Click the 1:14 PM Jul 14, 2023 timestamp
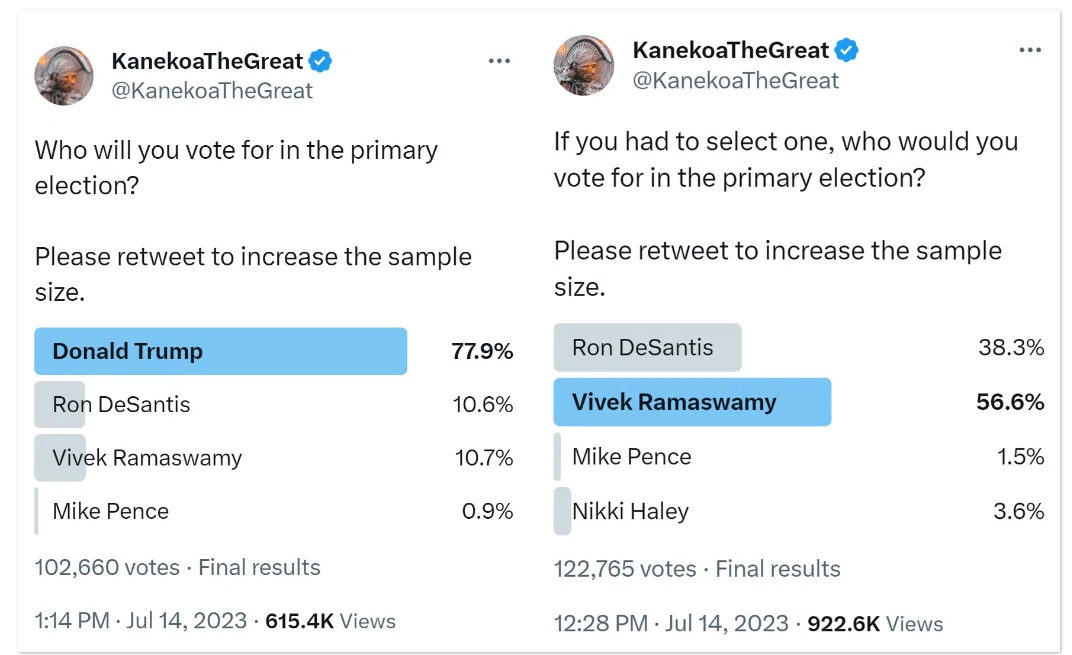1072x655 pixels. point(141,621)
